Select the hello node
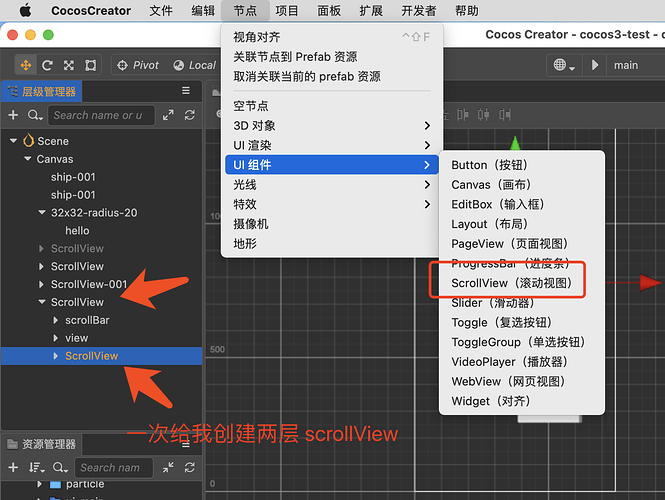The width and height of the screenshot is (665, 500). [x=77, y=231]
